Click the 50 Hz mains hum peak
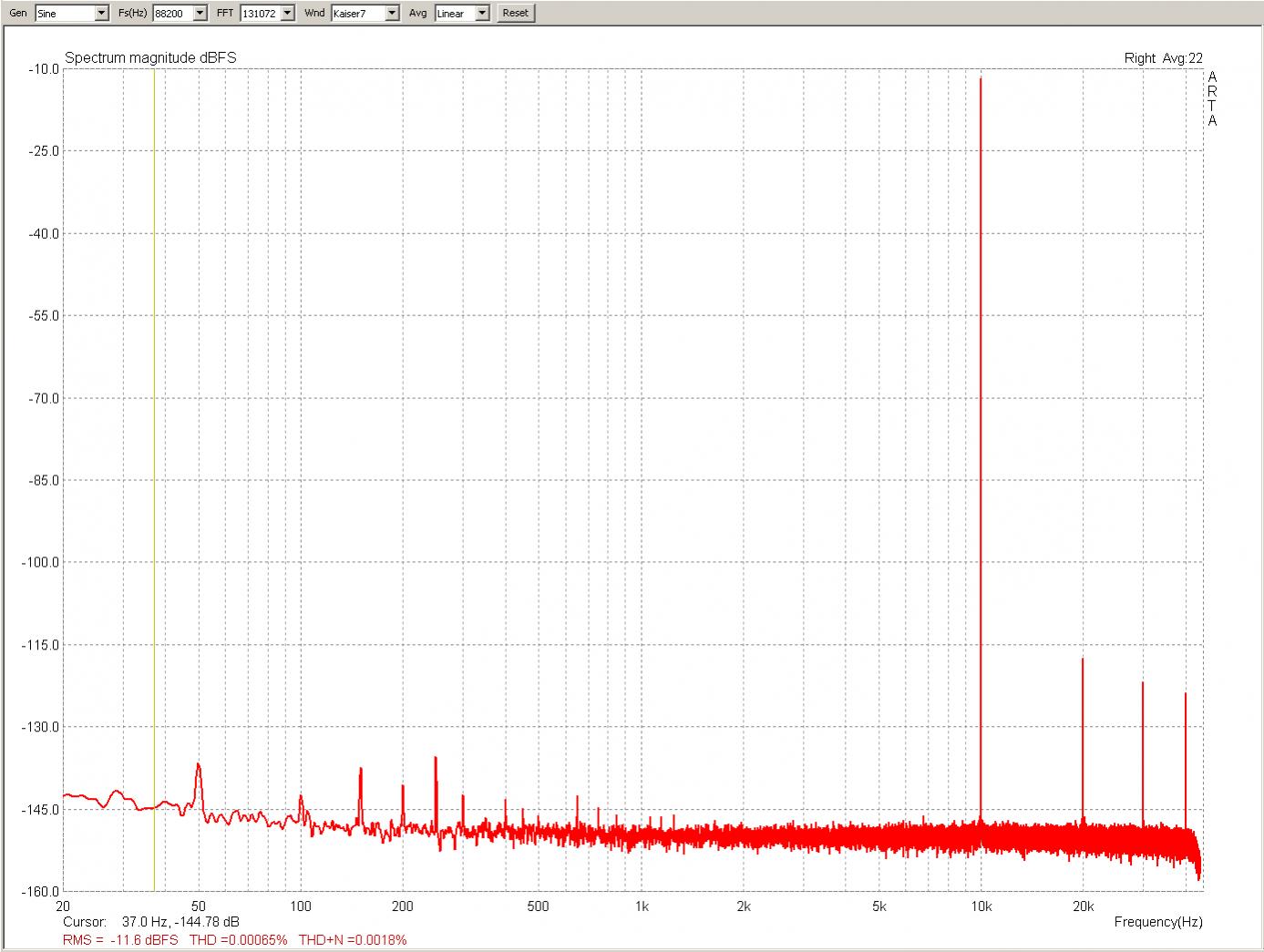The image size is (1264, 952). click(199, 783)
